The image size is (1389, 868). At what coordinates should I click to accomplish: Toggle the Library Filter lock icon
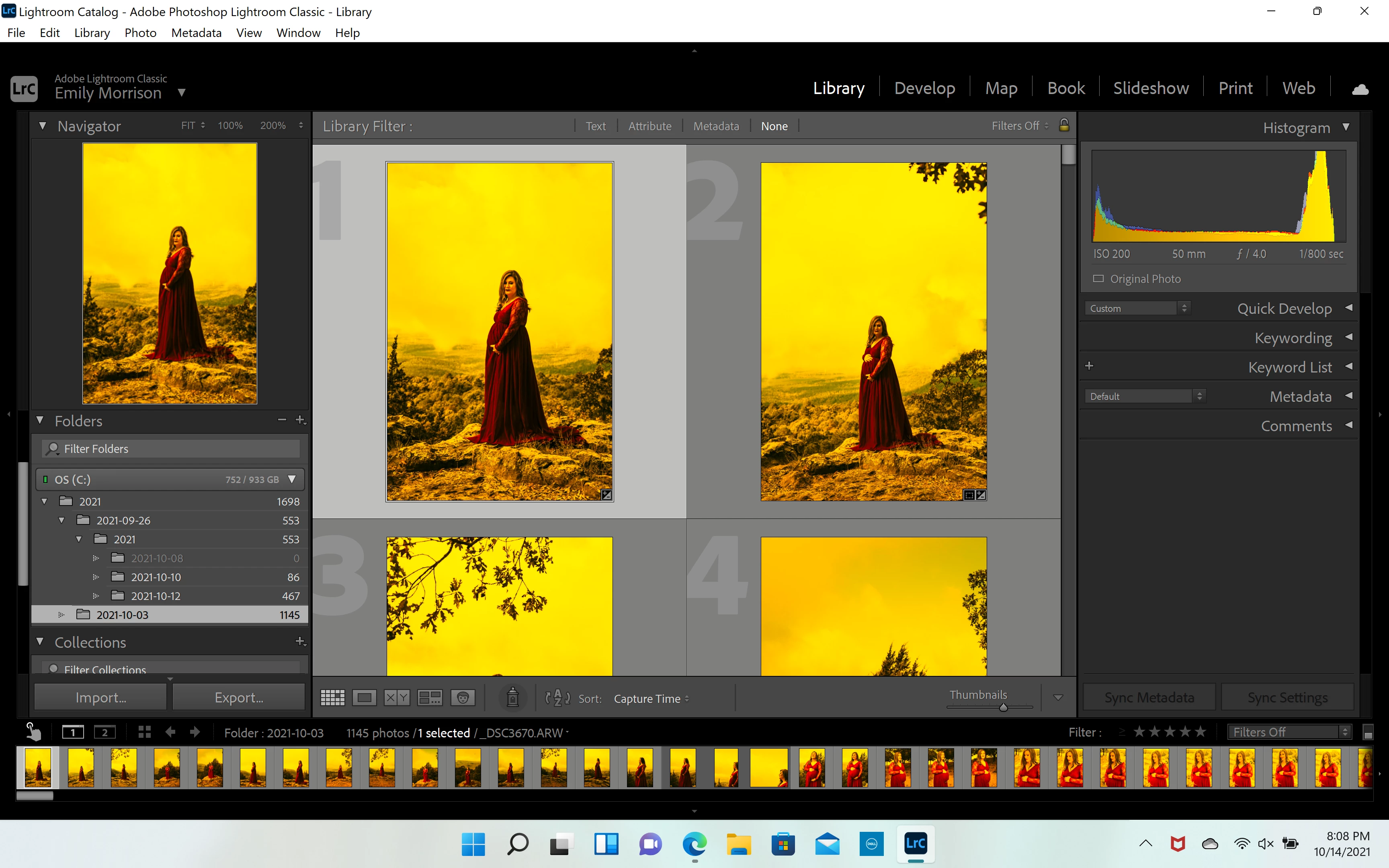click(x=1063, y=125)
